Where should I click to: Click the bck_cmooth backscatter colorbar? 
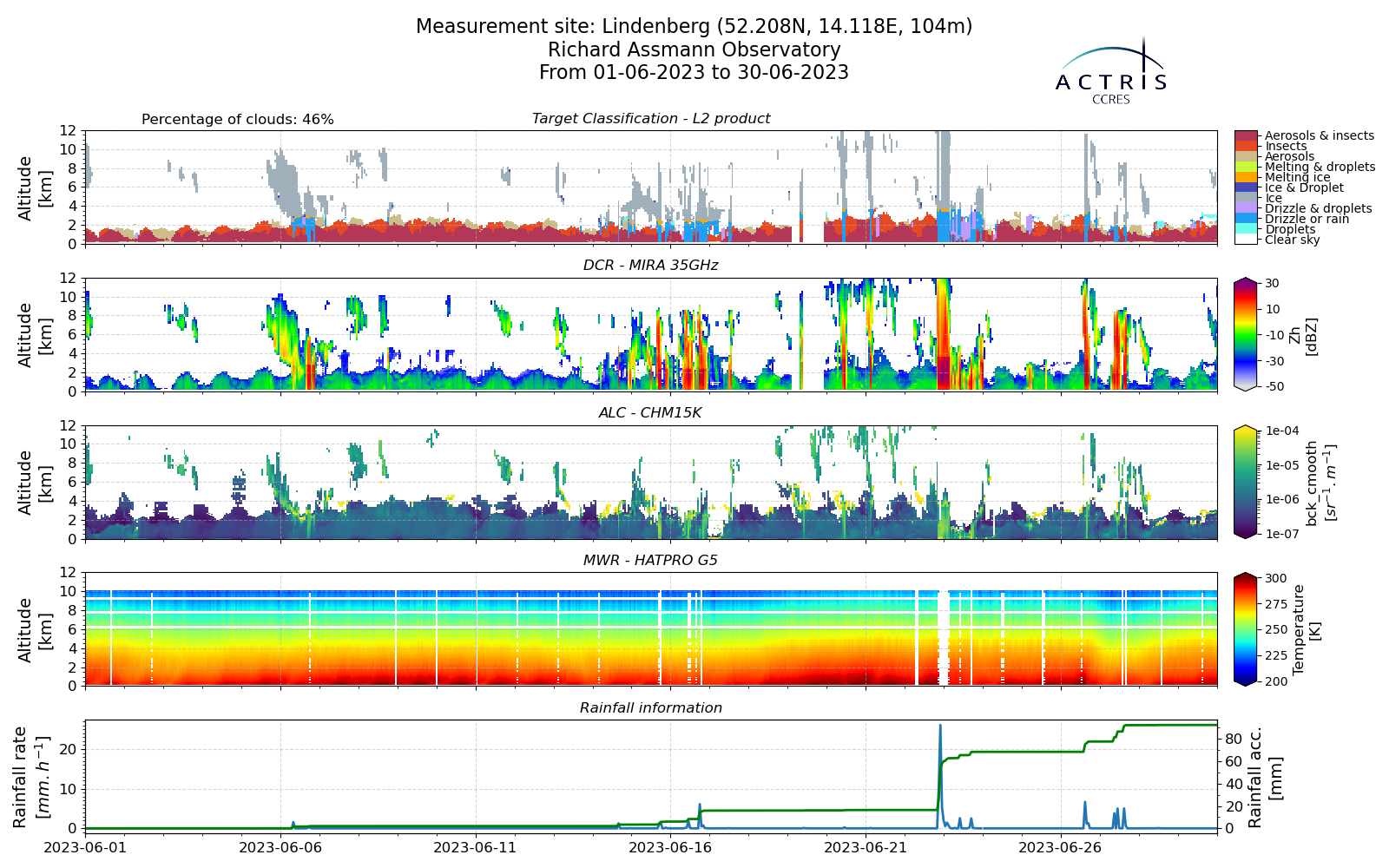click(1246, 482)
